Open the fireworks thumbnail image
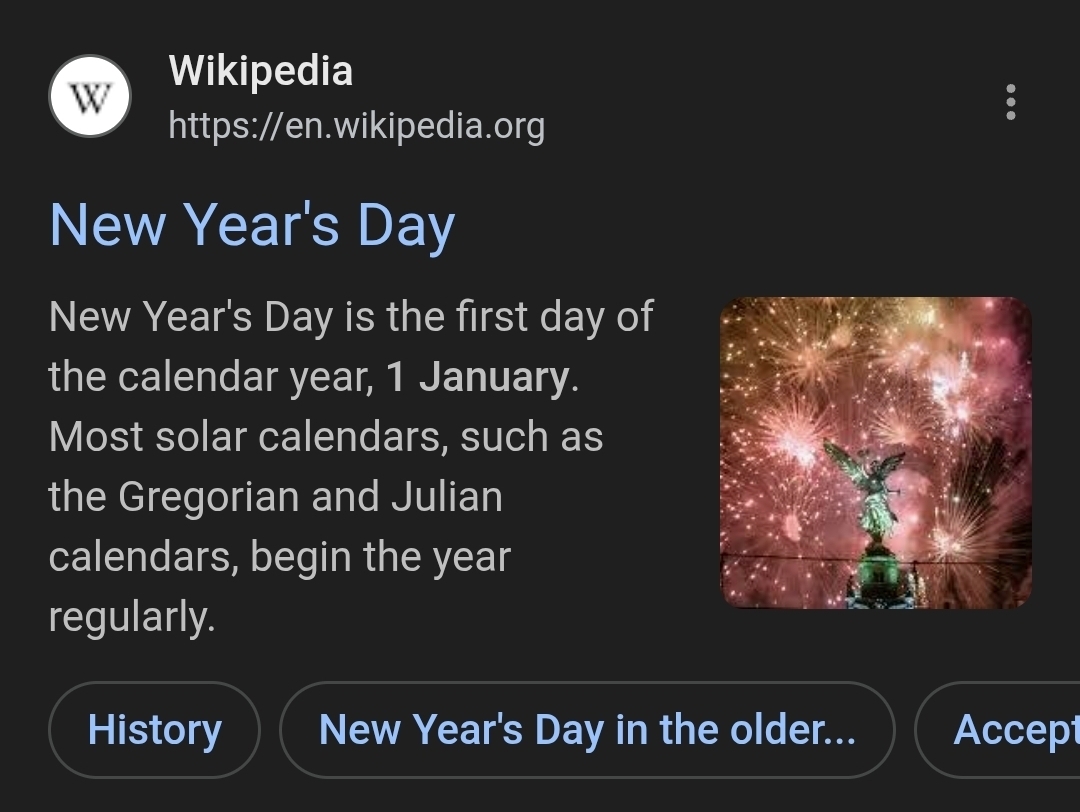The width and height of the screenshot is (1080, 812). pos(875,452)
